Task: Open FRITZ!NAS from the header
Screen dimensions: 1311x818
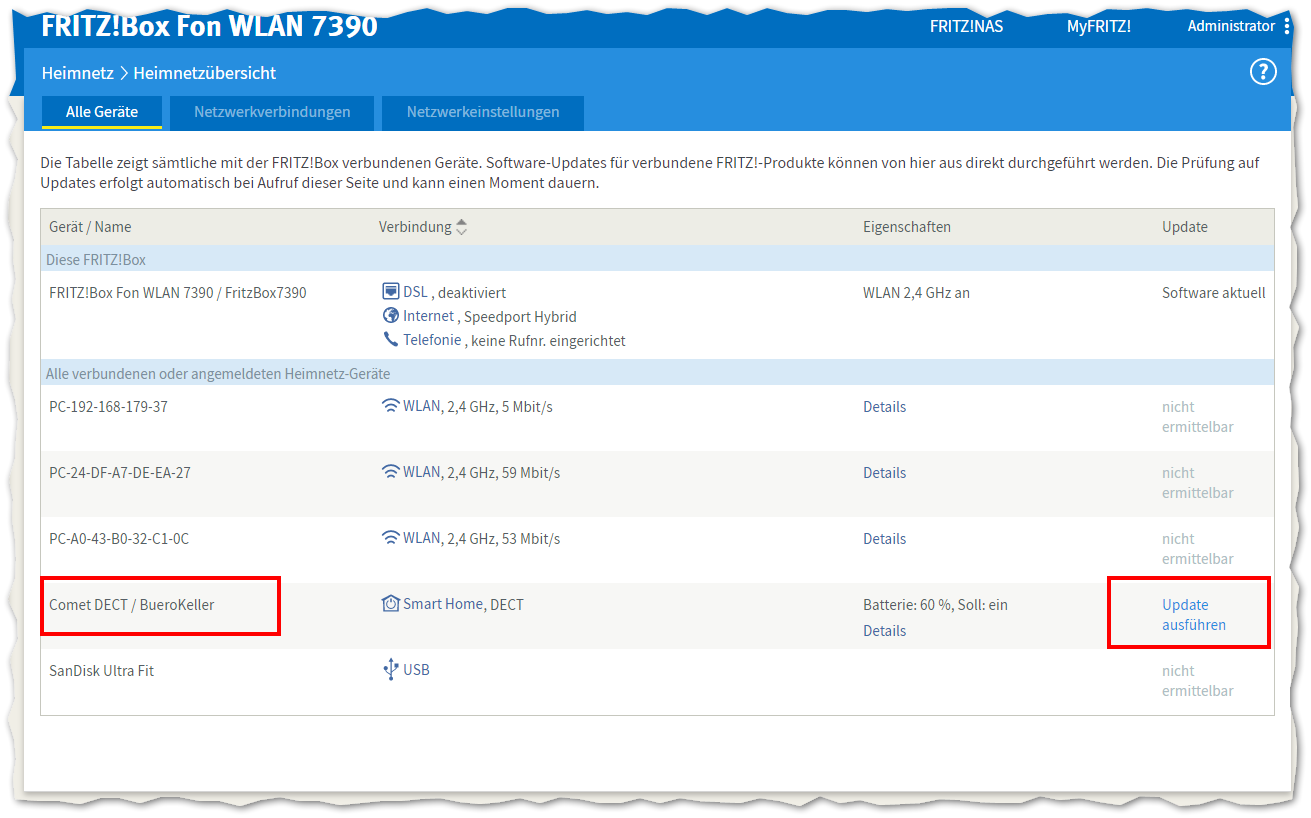Action: pyautogui.click(x=966, y=26)
